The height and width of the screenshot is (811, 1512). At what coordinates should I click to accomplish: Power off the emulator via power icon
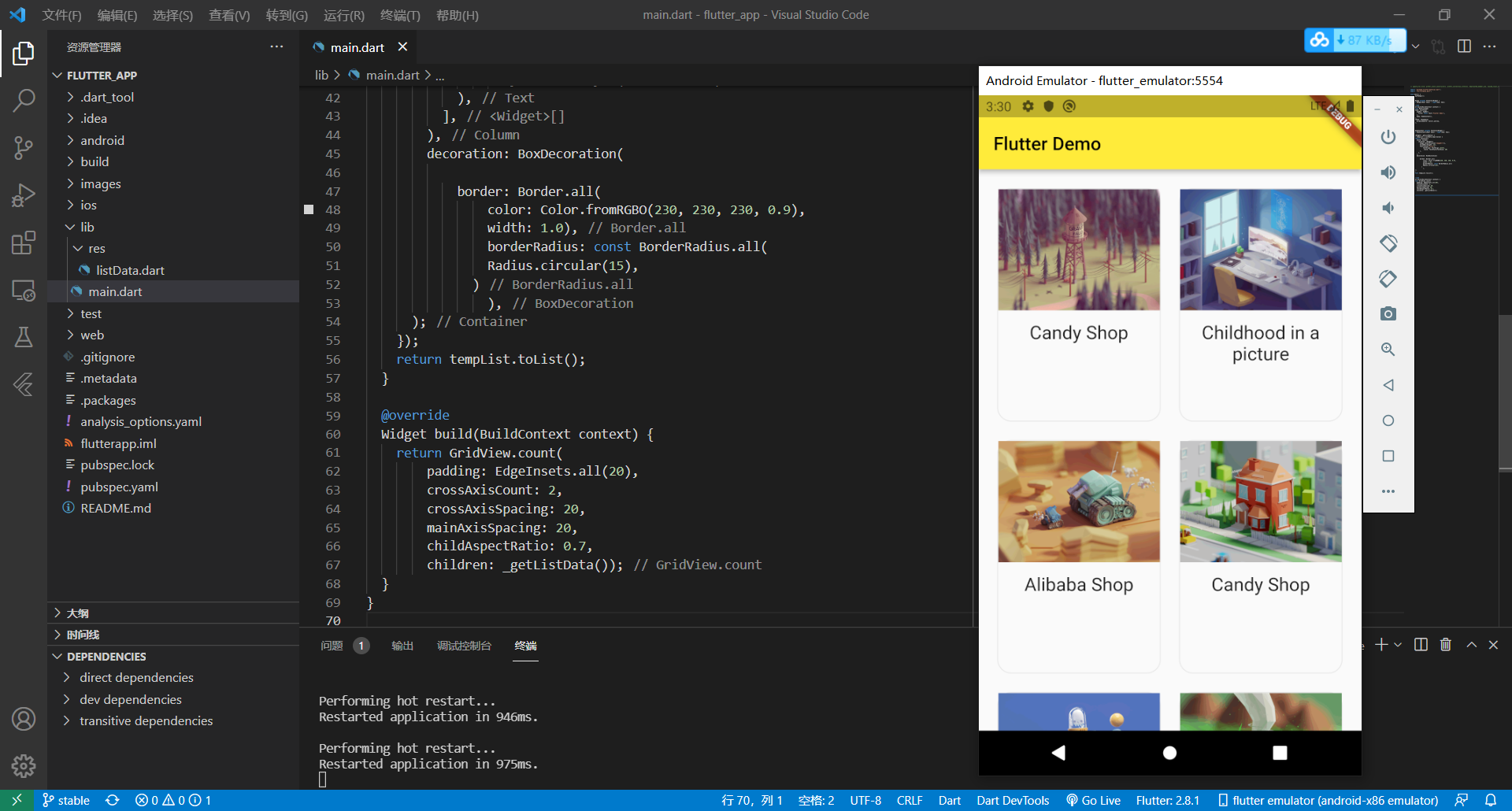point(1388,137)
